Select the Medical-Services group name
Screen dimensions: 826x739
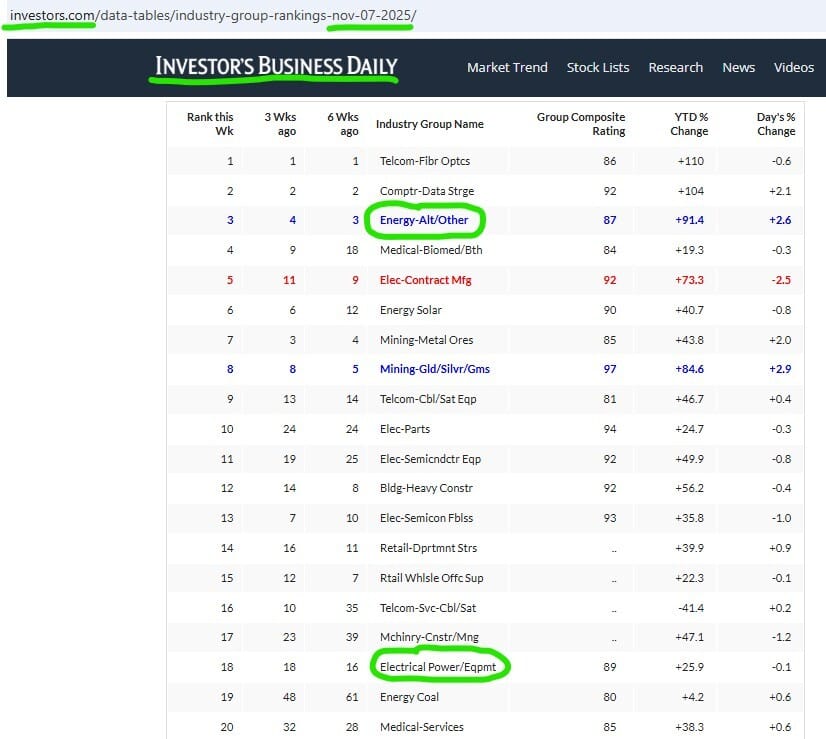421,727
